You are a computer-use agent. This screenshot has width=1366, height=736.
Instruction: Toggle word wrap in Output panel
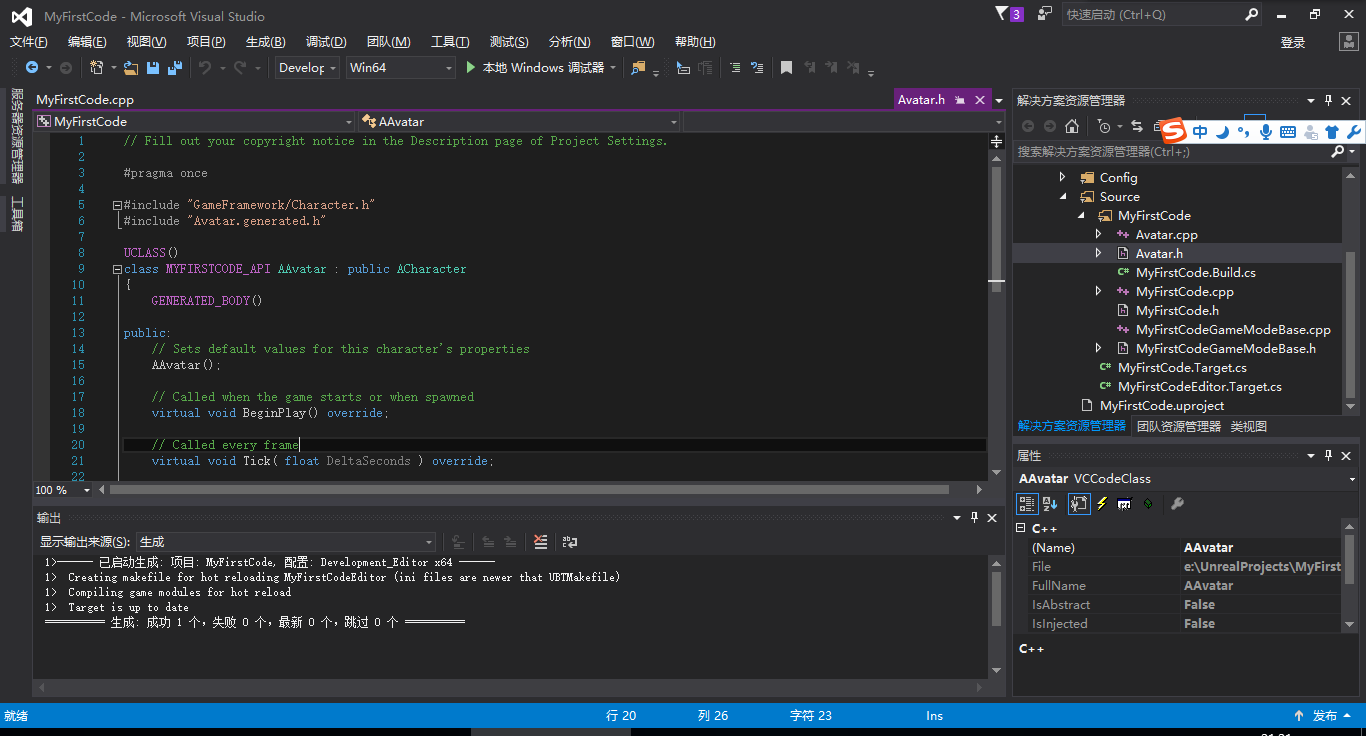click(570, 541)
